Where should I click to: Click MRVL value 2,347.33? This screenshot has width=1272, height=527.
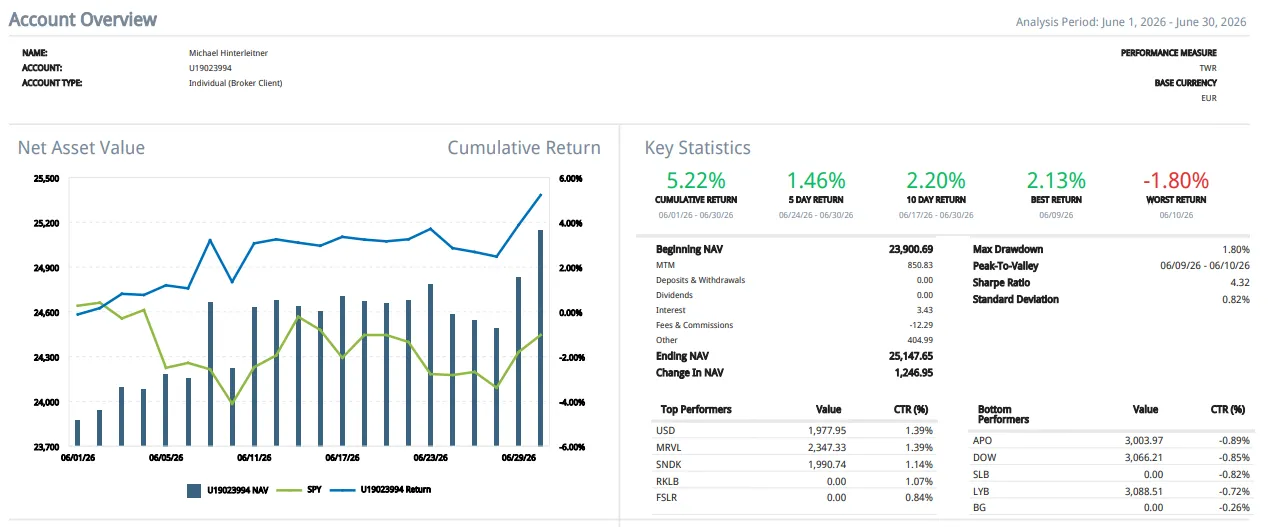click(x=827, y=447)
